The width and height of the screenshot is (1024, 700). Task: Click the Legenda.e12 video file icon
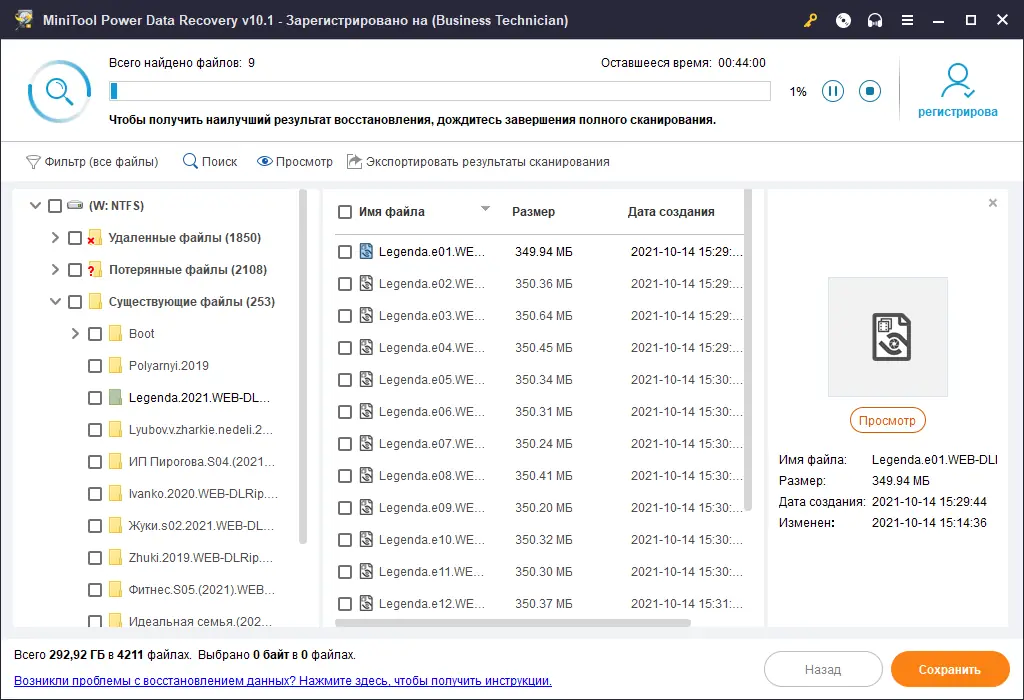pos(366,603)
